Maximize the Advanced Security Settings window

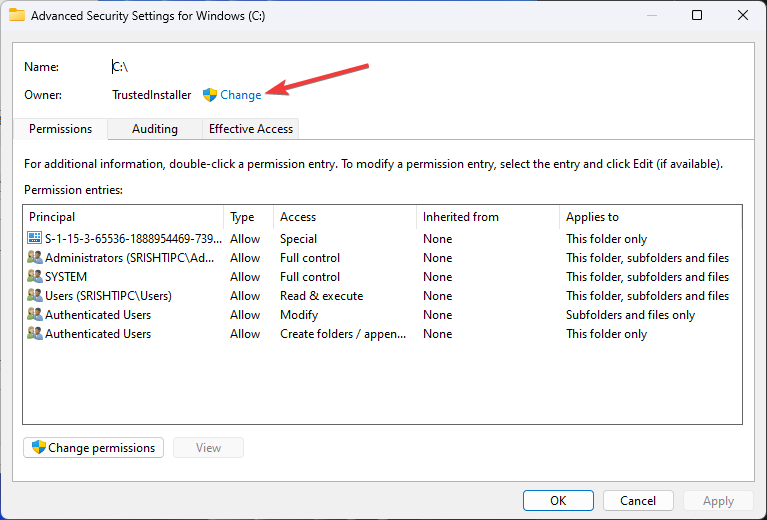(697, 16)
